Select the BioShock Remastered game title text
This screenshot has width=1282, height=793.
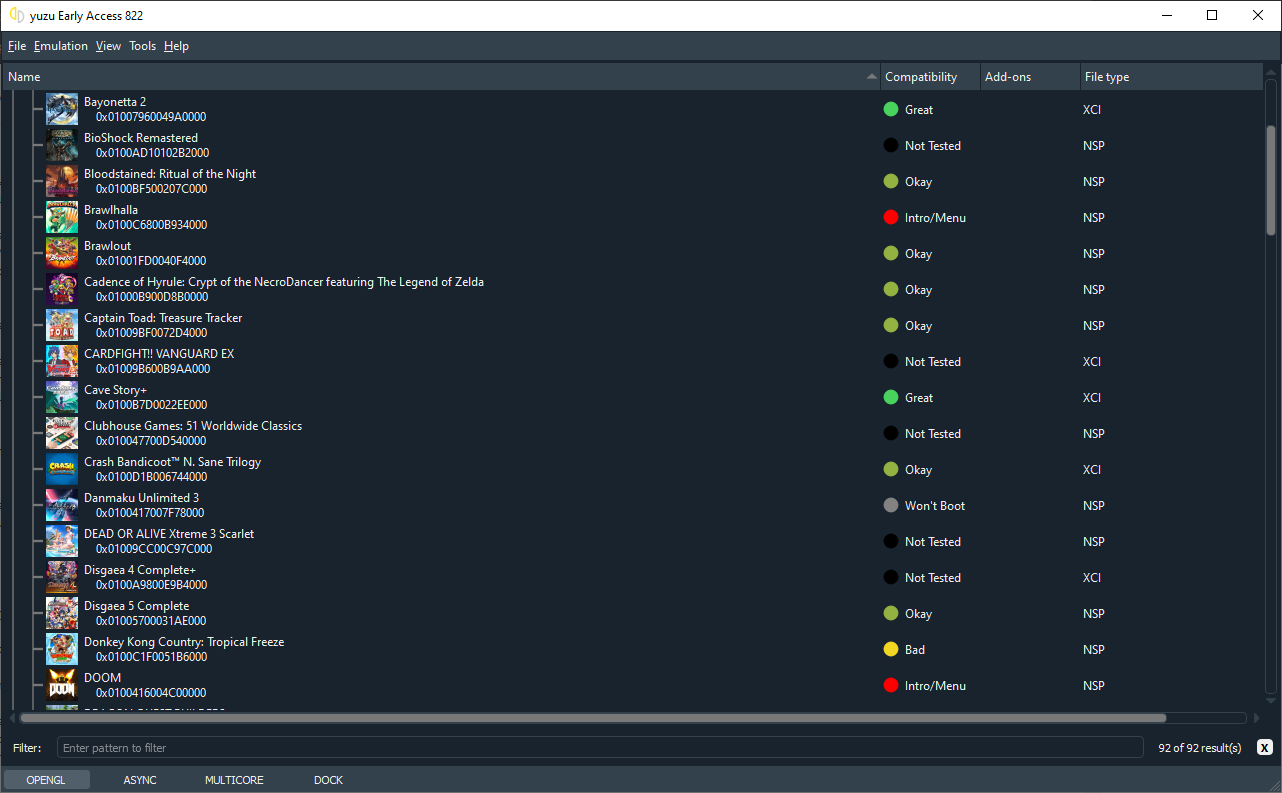click(x=141, y=138)
